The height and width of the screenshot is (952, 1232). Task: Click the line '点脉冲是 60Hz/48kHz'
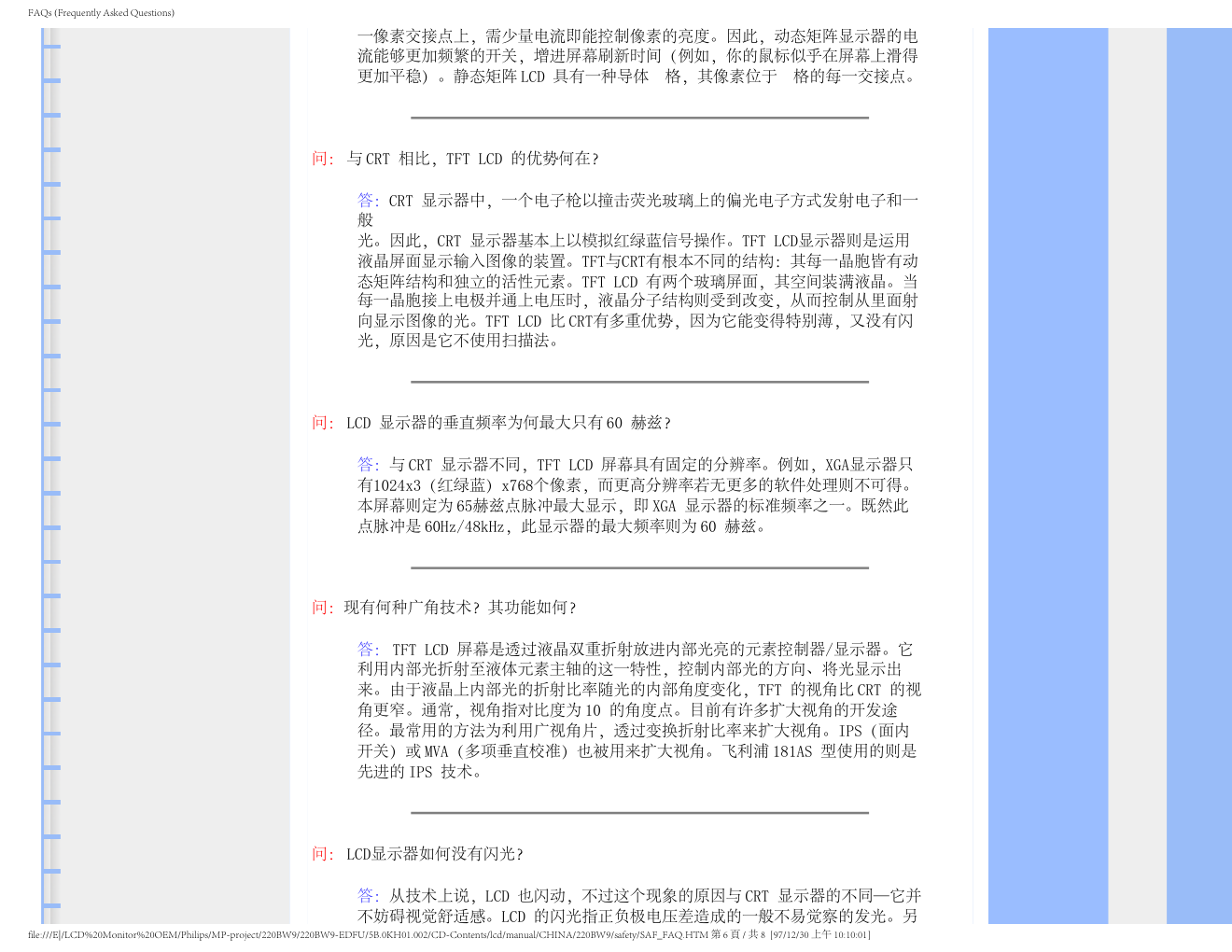[x=563, y=526]
